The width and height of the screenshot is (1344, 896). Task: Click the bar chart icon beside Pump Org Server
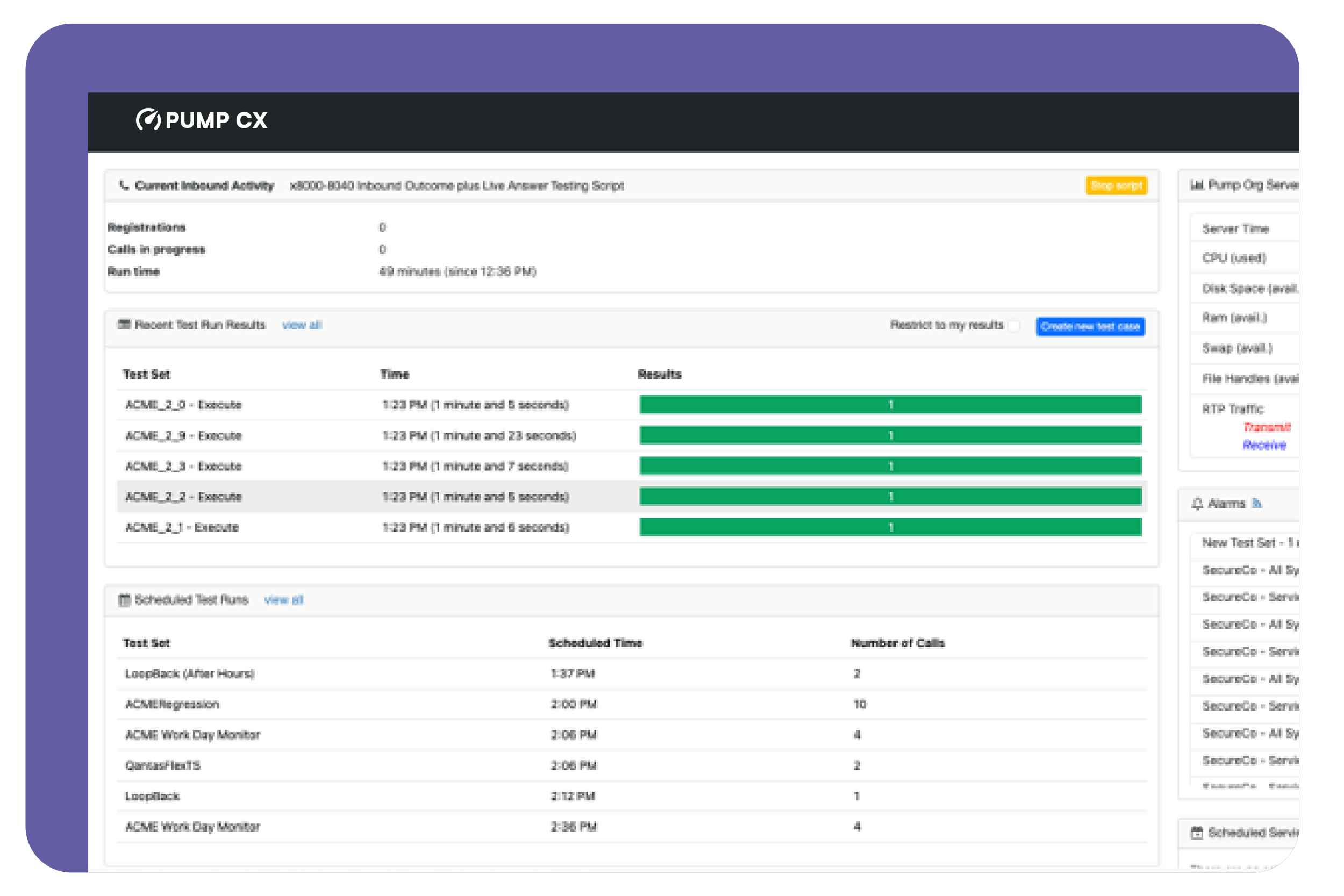pyautogui.click(x=1197, y=184)
